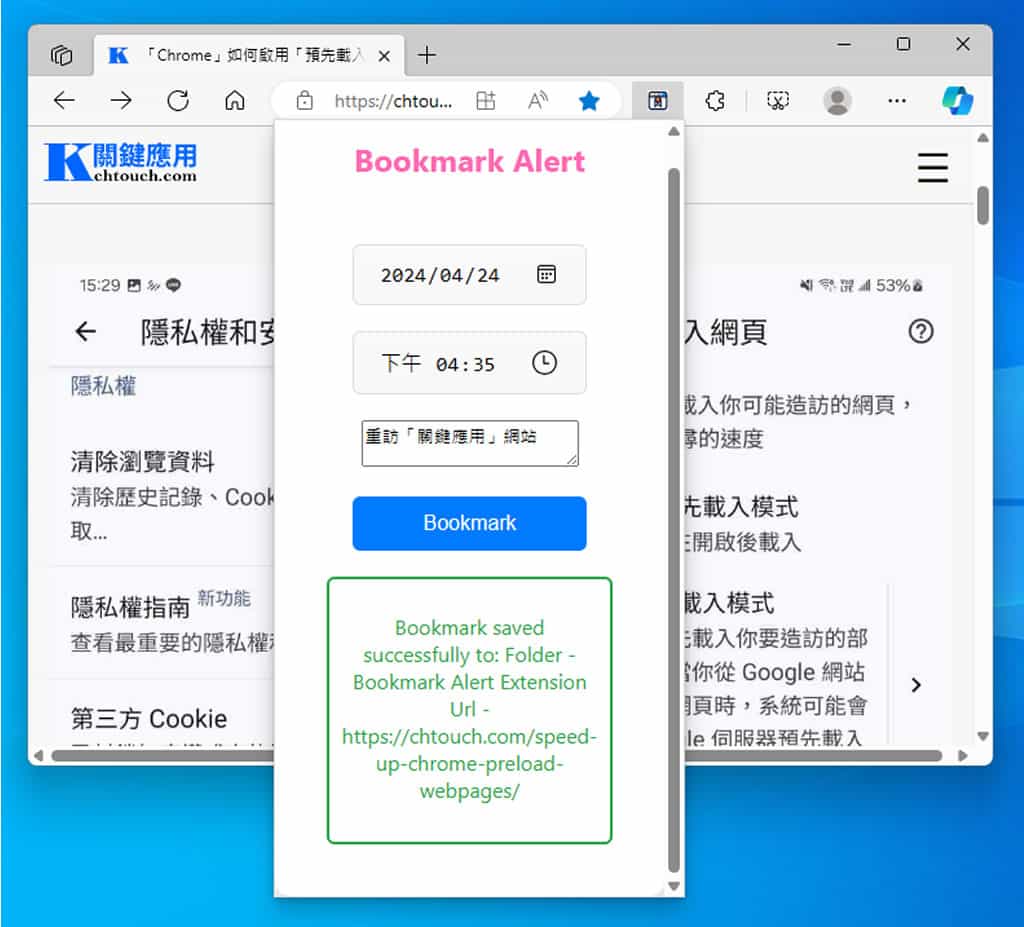Click page scrollbar up arrow
The width and height of the screenshot is (1024, 927).
click(x=982, y=138)
